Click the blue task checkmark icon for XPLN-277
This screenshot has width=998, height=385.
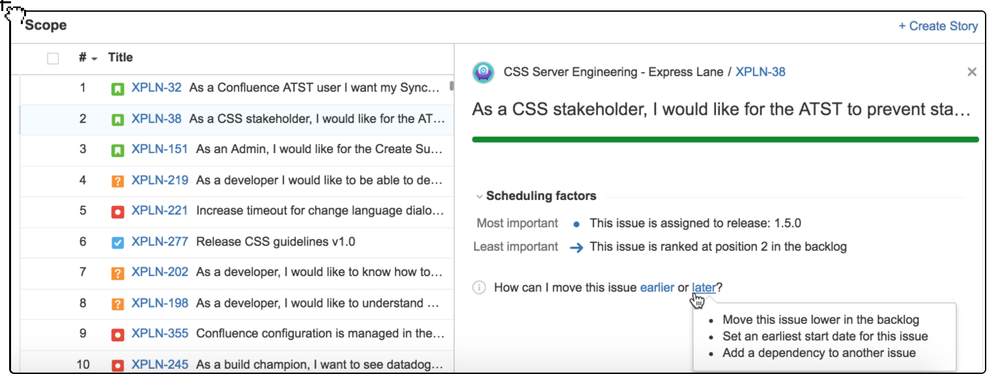pos(117,242)
